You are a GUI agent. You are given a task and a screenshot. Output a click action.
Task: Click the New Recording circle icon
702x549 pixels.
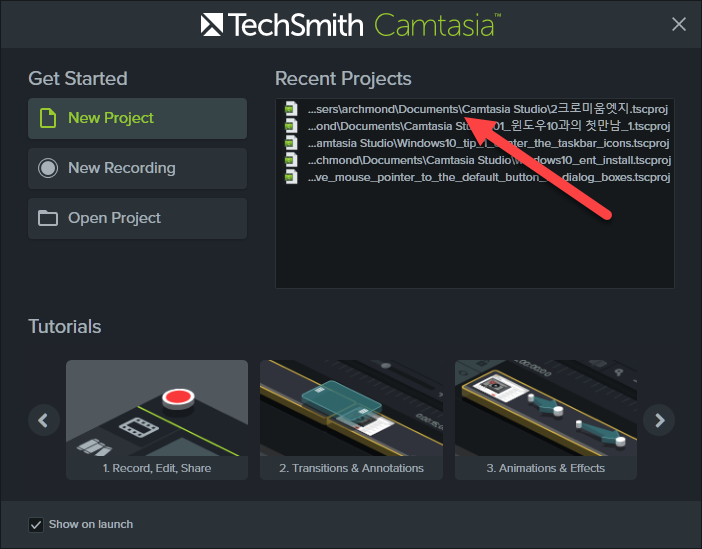coord(48,168)
